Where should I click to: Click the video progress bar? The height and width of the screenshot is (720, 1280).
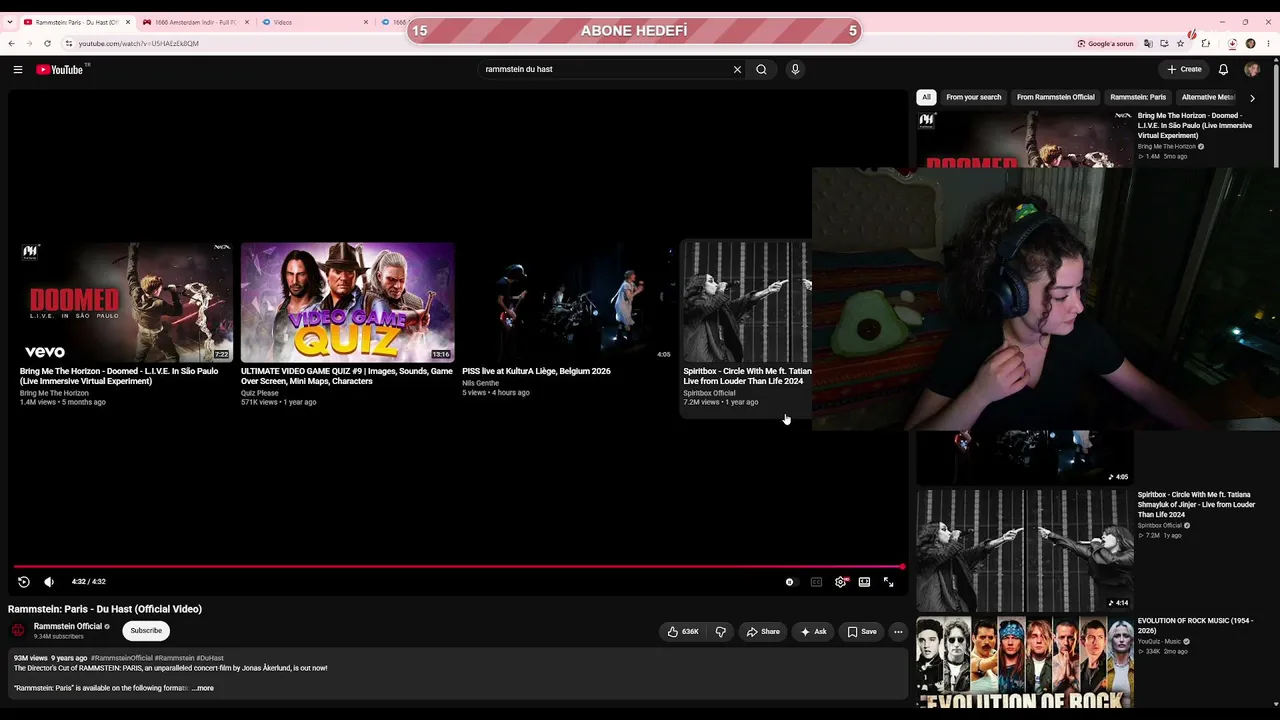coord(458,567)
